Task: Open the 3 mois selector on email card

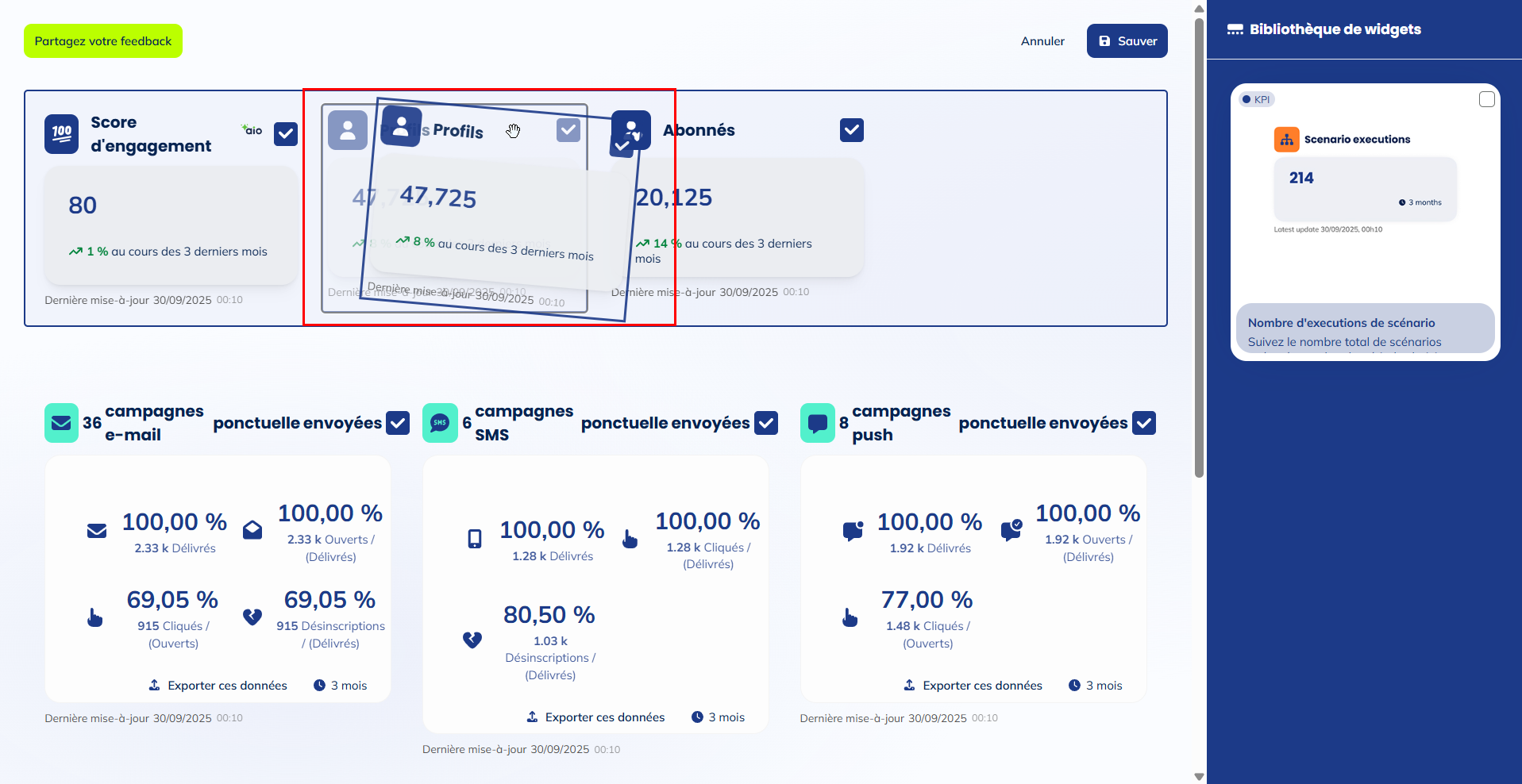Action: (341, 685)
